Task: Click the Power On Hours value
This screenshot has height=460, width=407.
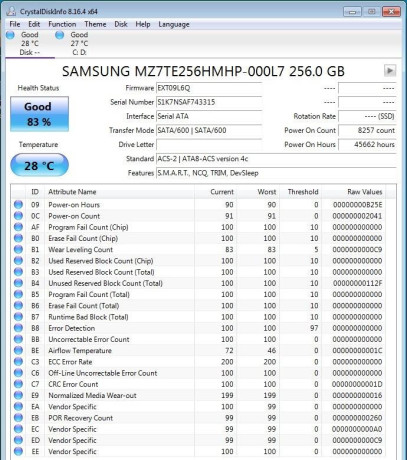Action: [x=367, y=145]
